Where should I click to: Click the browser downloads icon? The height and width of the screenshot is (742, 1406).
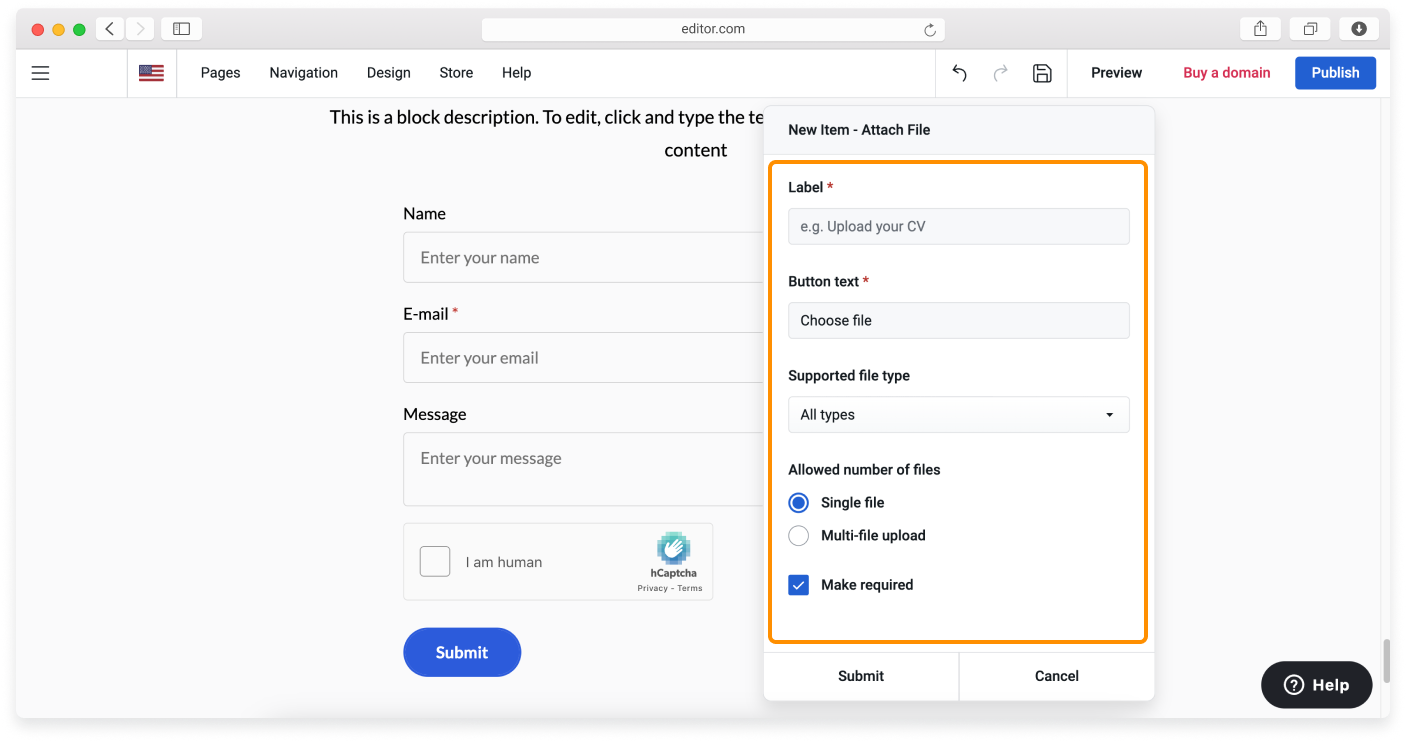tap(1359, 29)
